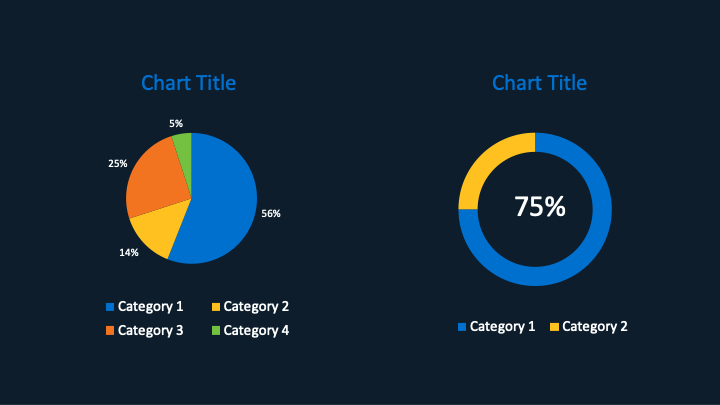Select the 5% data label

(176, 124)
